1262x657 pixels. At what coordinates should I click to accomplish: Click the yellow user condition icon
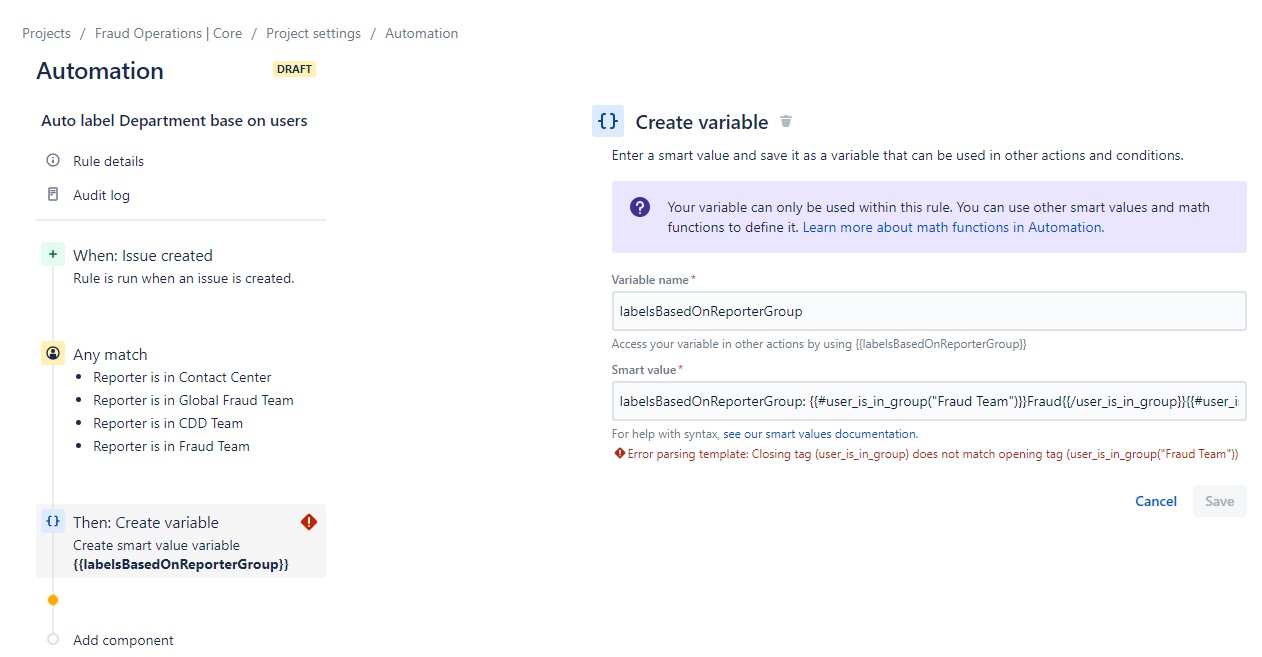(x=53, y=353)
